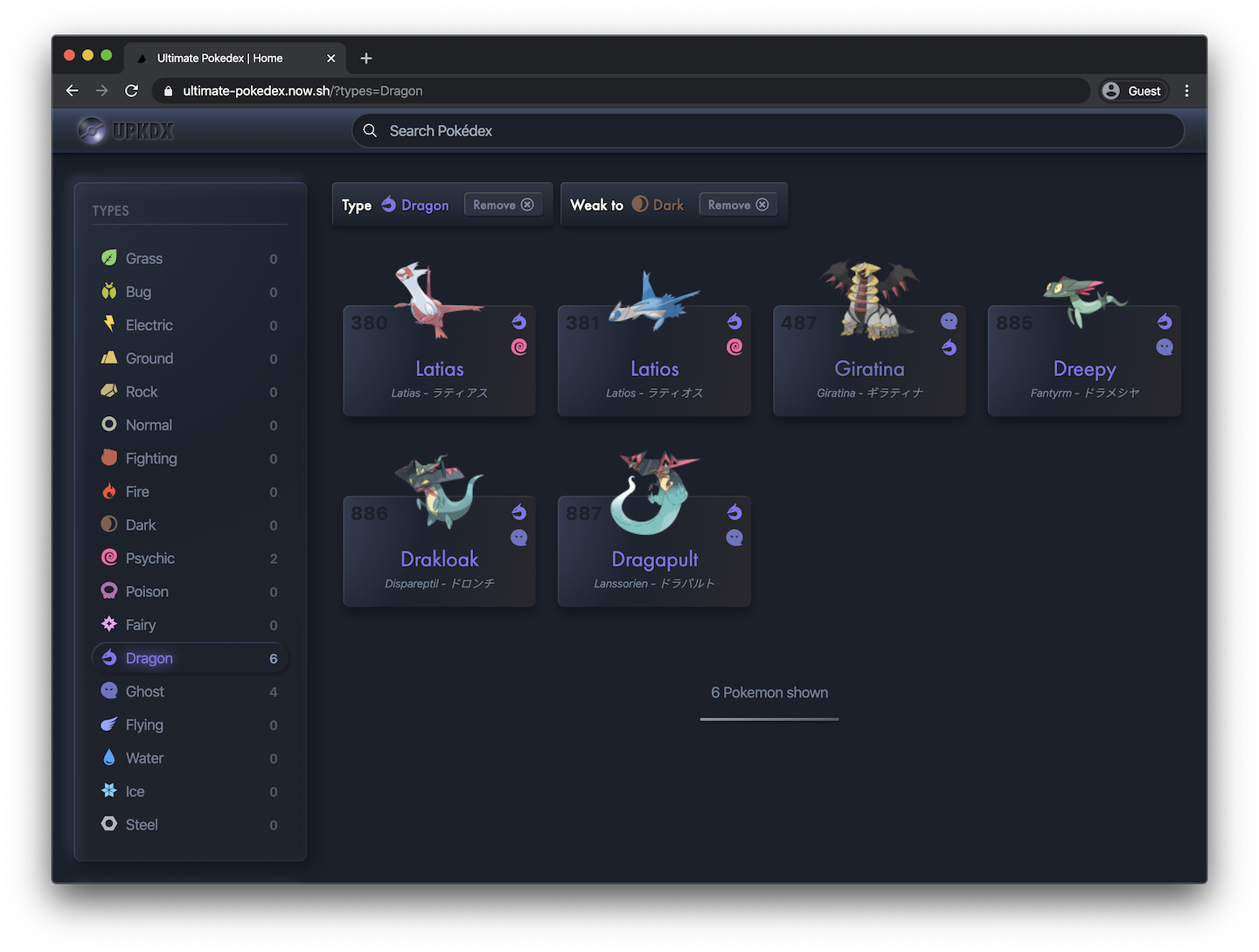Click Ghost type icon on Dreepy card
The height and width of the screenshot is (952, 1259).
[x=1165, y=347]
